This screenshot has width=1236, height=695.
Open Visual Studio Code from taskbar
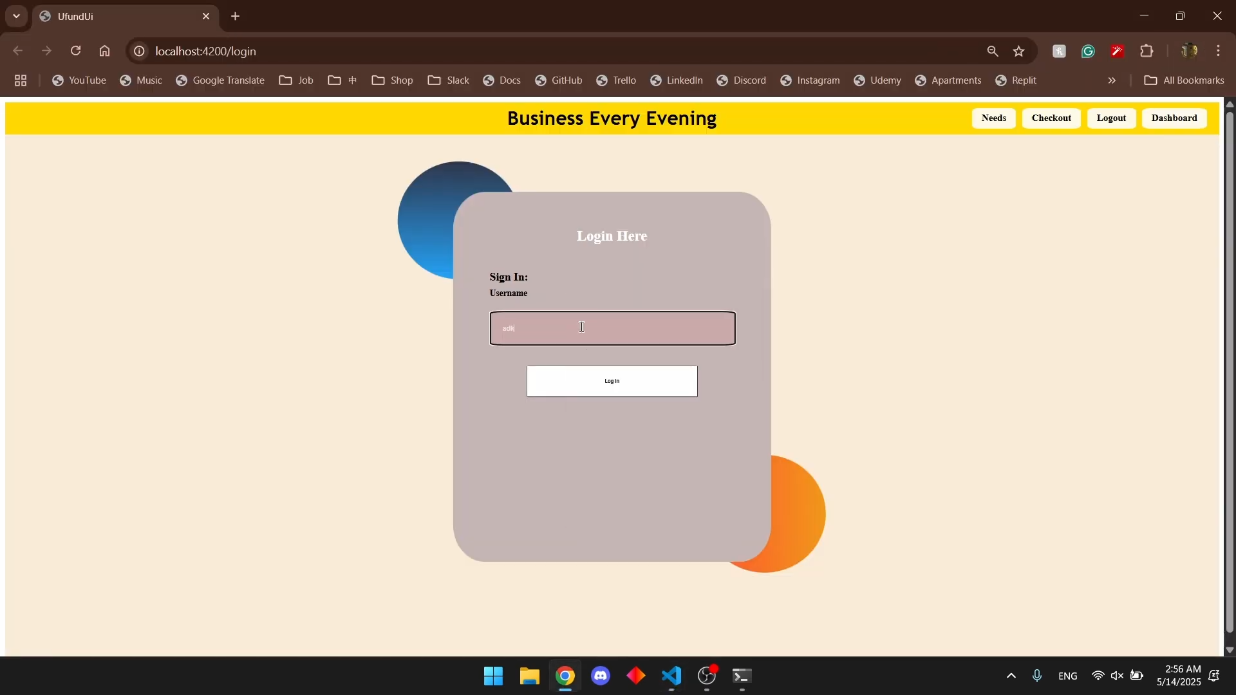pos(671,676)
